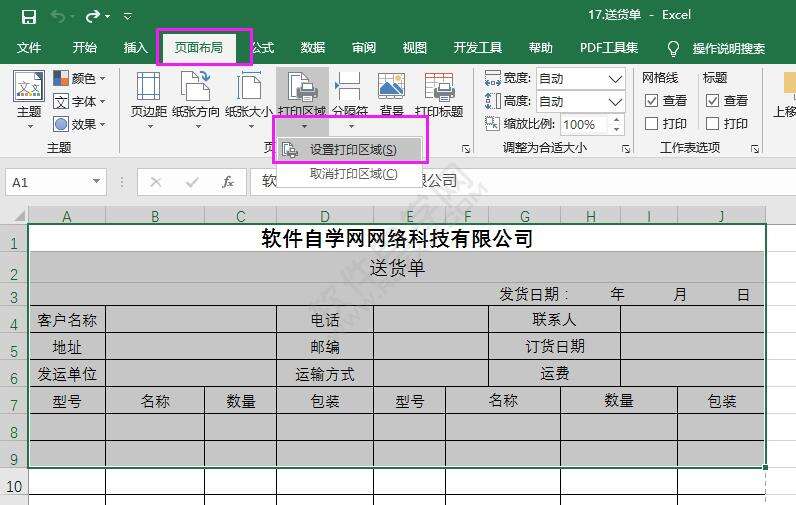This screenshot has width=796, height=505.
Task: Open the 调整为合适大小 dialog launcher
Action: point(626,149)
